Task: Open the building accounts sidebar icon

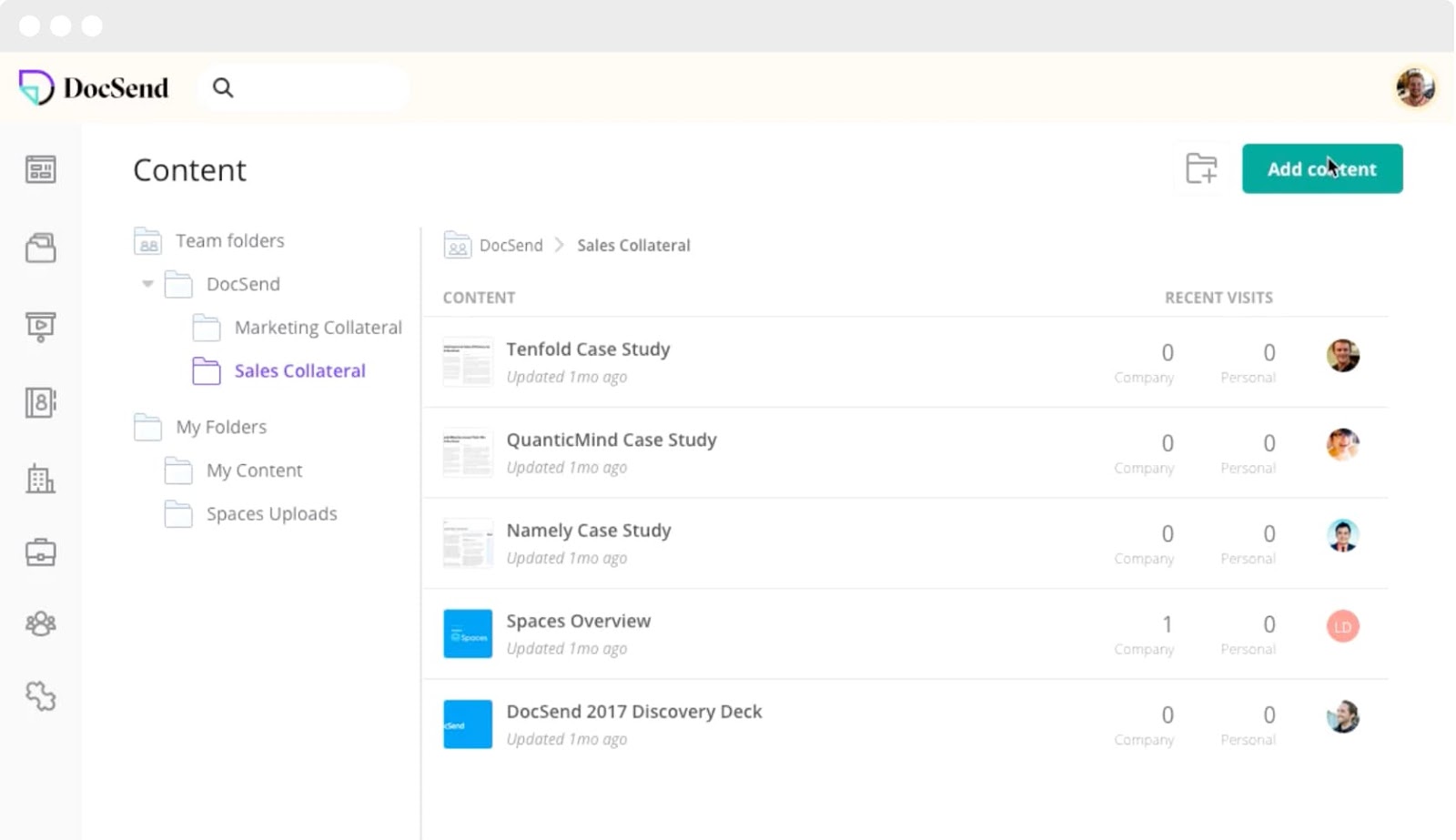Action: click(x=40, y=479)
